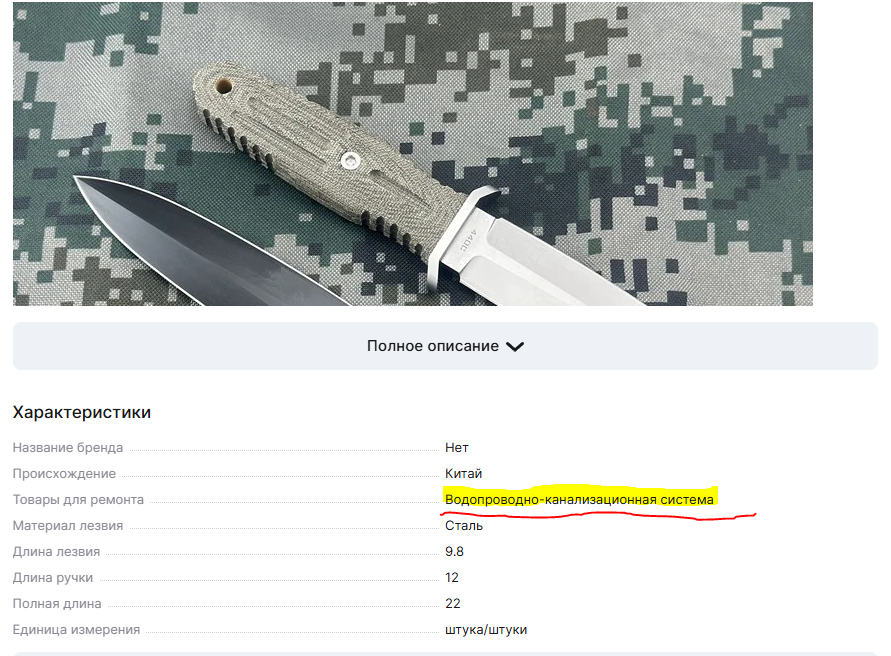The height and width of the screenshot is (656, 891).
Task: Click the Материал лезвия label
Action: tap(68, 526)
